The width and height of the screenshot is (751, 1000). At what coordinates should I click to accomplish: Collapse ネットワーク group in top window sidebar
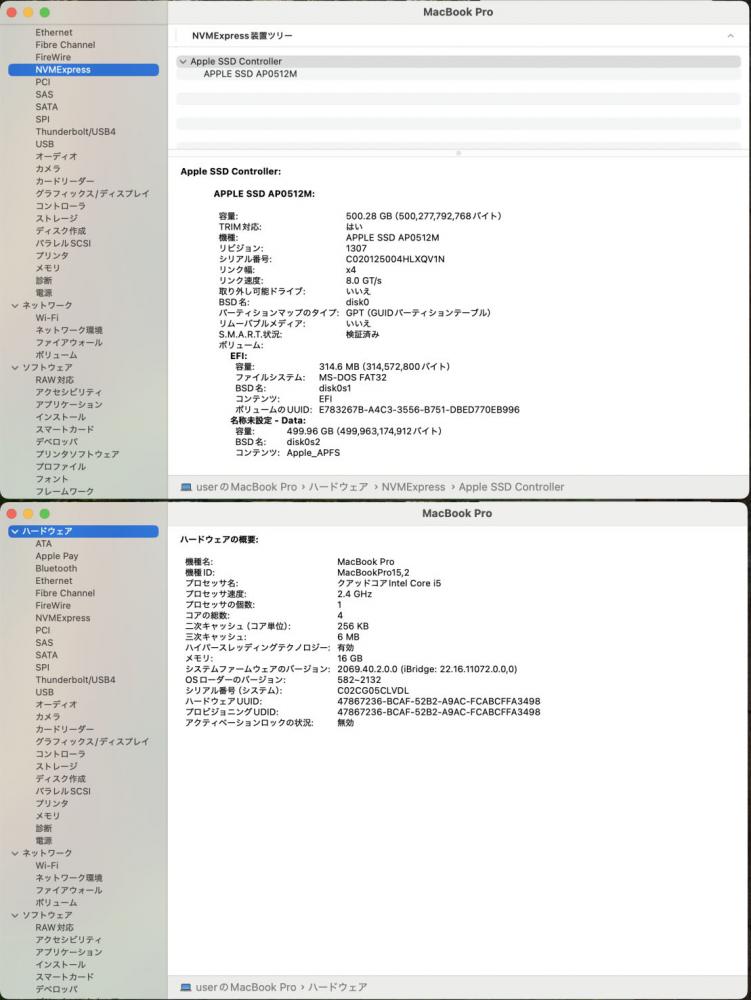(15, 305)
